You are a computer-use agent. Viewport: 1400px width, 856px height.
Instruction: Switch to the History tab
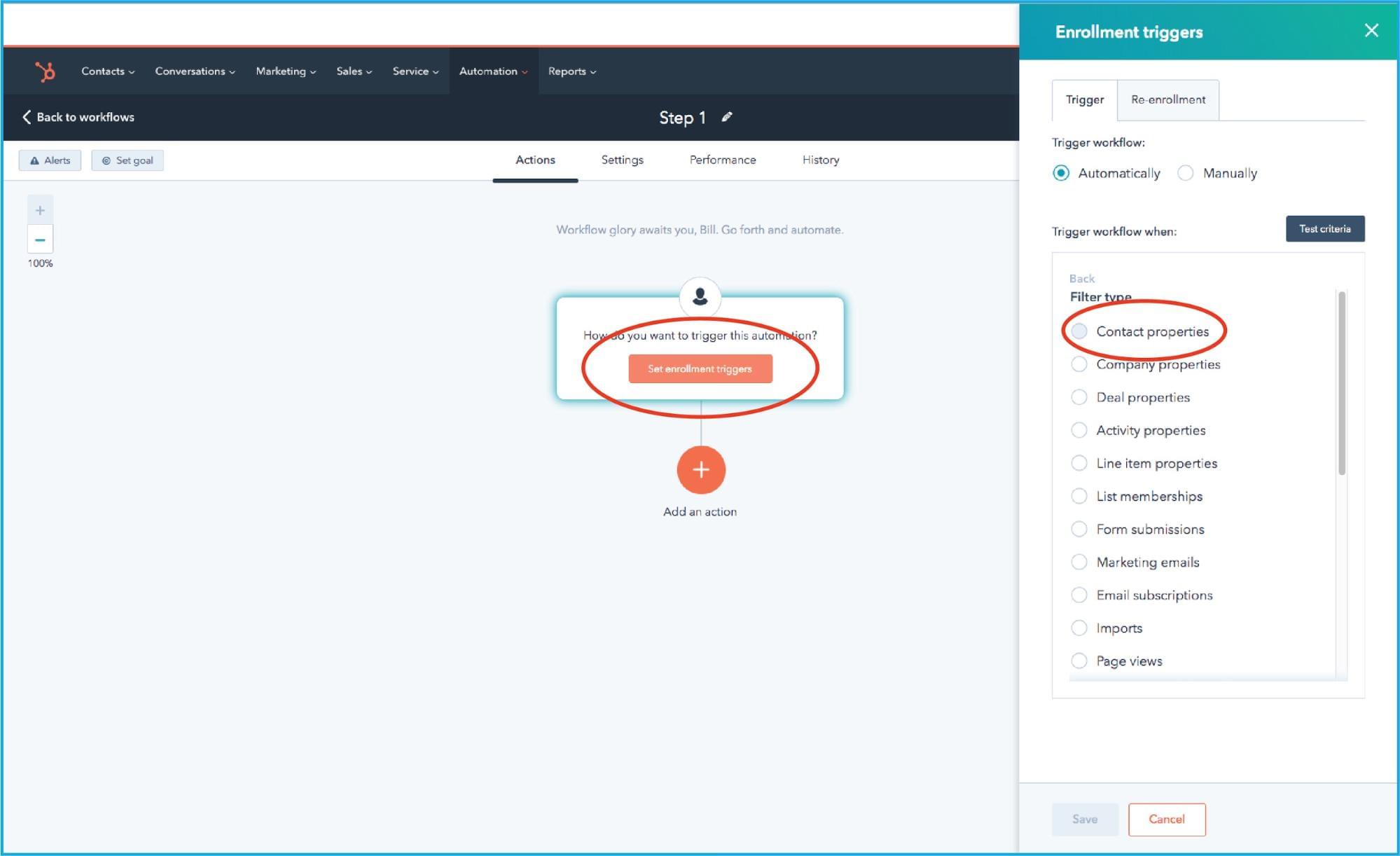click(821, 160)
